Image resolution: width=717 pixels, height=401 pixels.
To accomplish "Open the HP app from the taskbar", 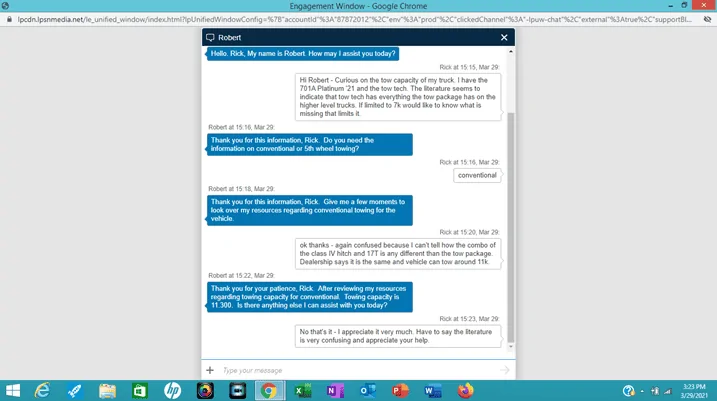I will click(x=172, y=390).
